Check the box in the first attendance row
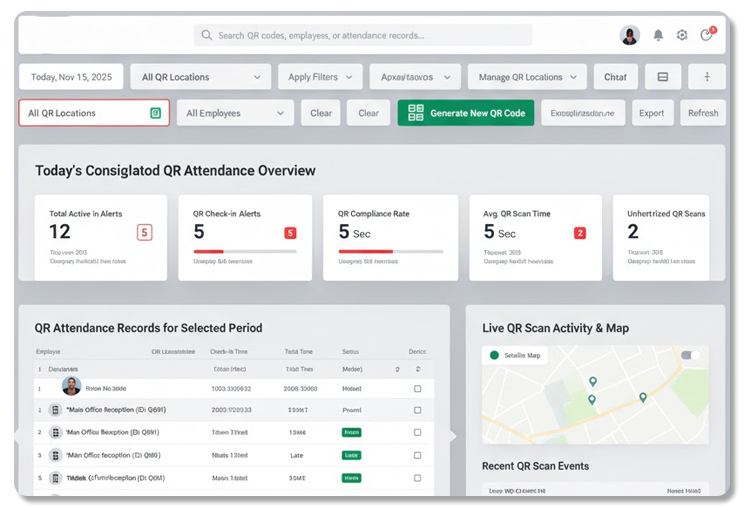This screenshot has width=746, height=507. point(418,387)
